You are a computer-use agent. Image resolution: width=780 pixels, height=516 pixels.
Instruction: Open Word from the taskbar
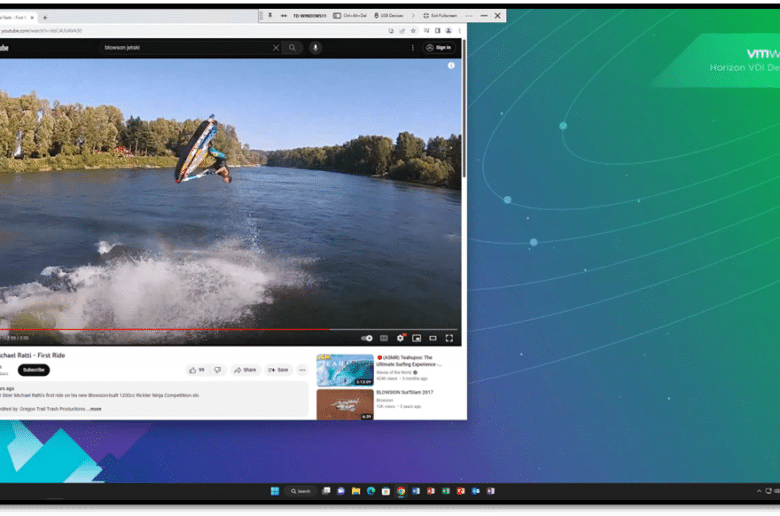[x=416, y=491]
